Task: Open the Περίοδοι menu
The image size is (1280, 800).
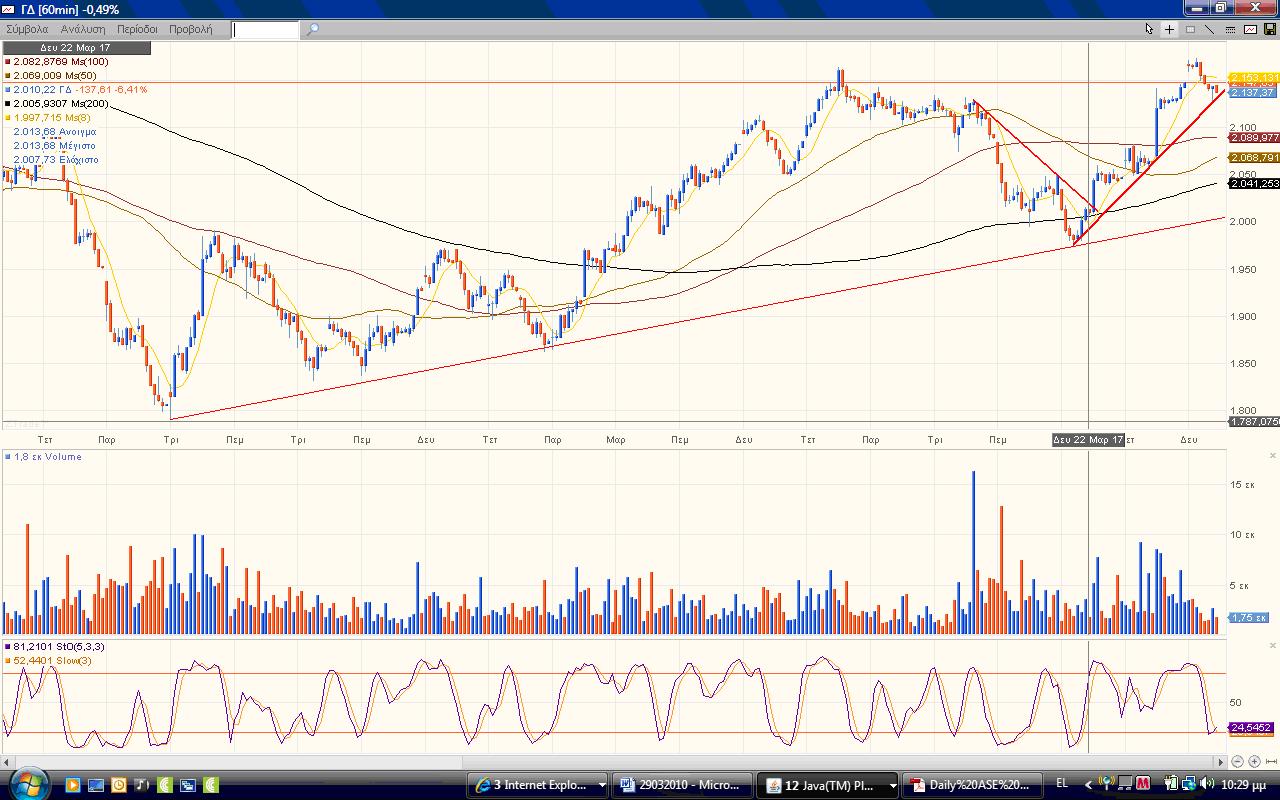Action: [137, 30]
